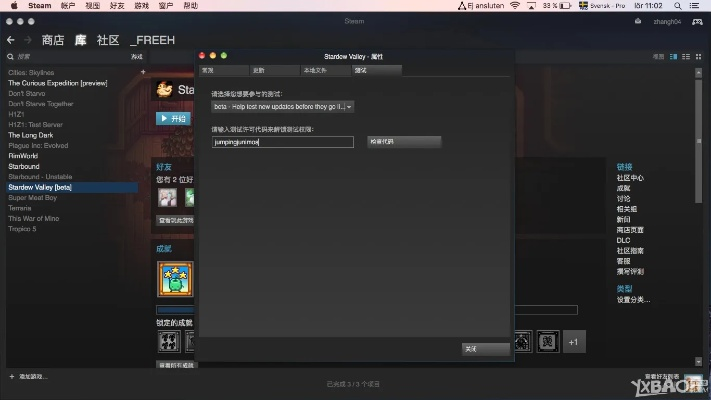Click the blue 开始 play button
The width and height of the screenshot is (711, 400).
(173, 118)
